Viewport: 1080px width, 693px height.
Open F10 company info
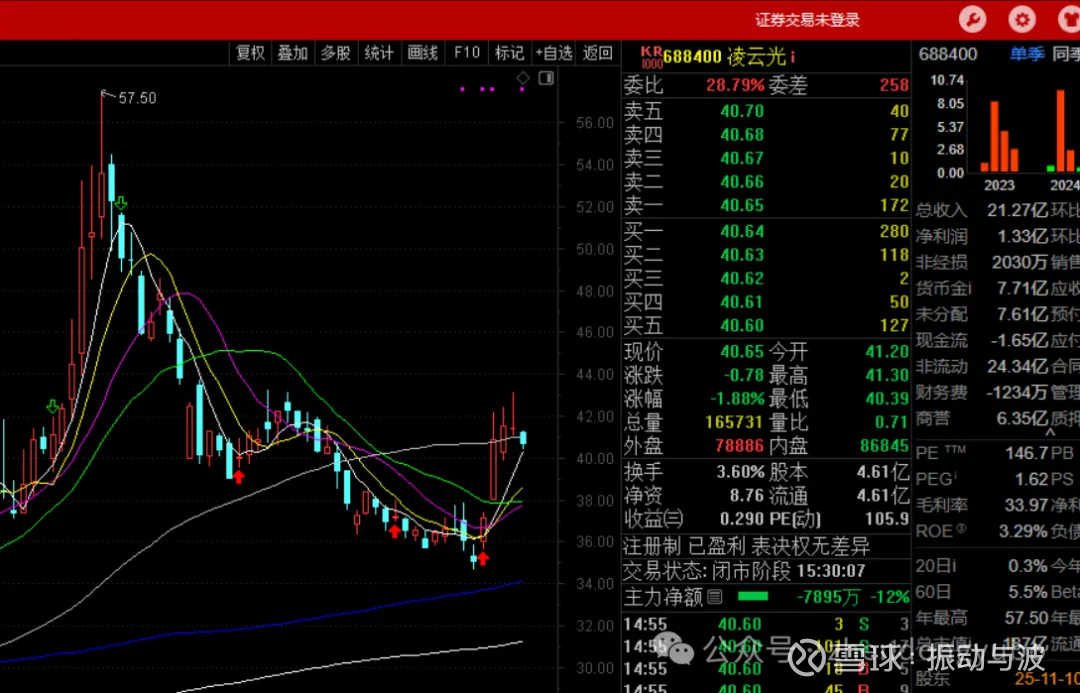tap(466, 53)
